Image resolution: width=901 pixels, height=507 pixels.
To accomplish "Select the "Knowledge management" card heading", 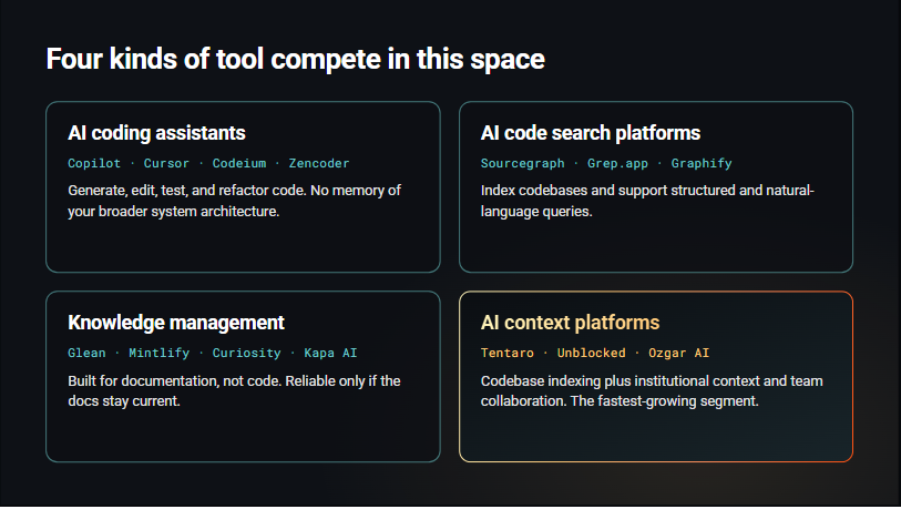I will (x=176, y=322).
